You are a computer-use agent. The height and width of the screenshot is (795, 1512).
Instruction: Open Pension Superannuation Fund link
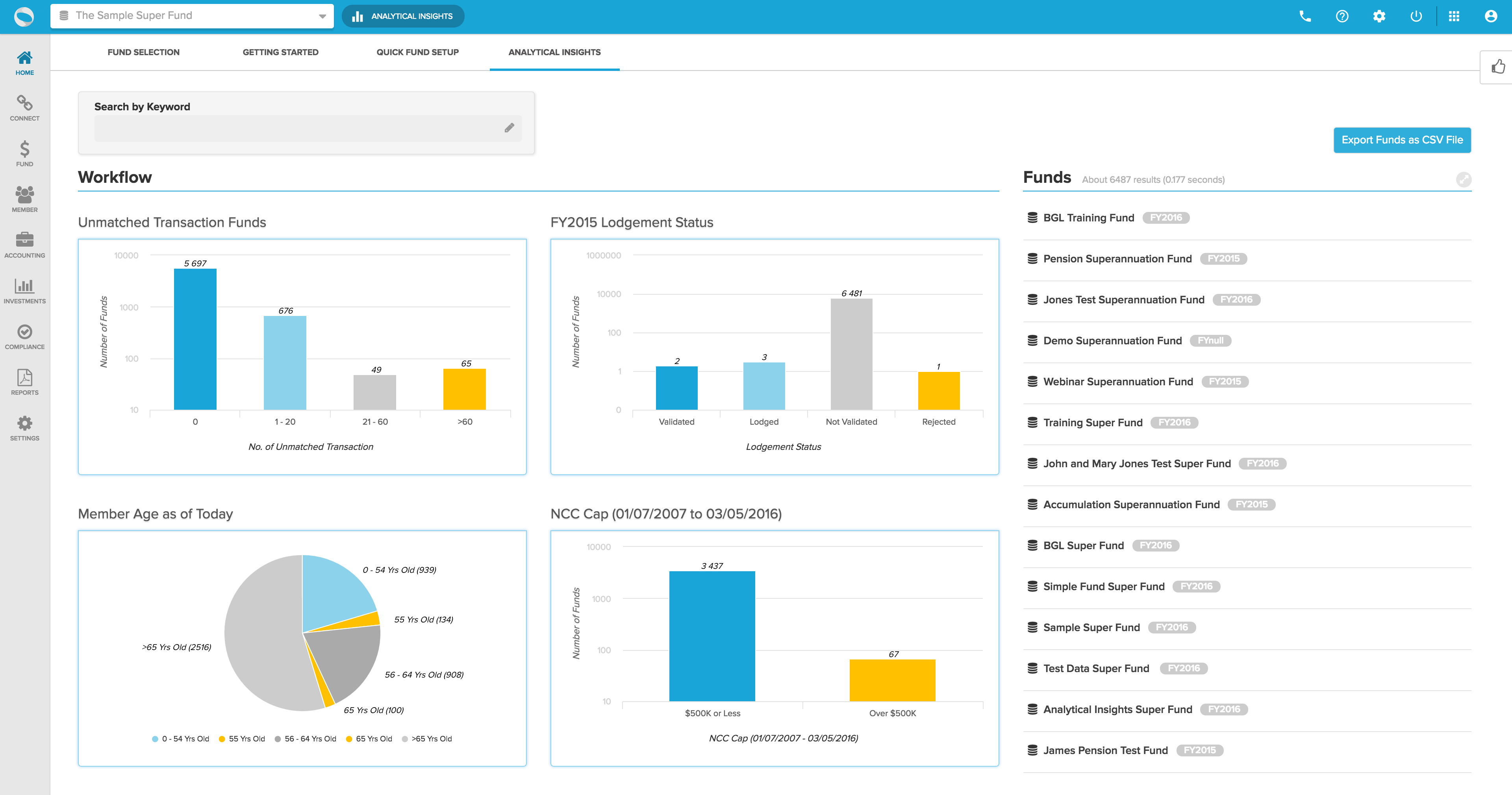[1117, 259]
